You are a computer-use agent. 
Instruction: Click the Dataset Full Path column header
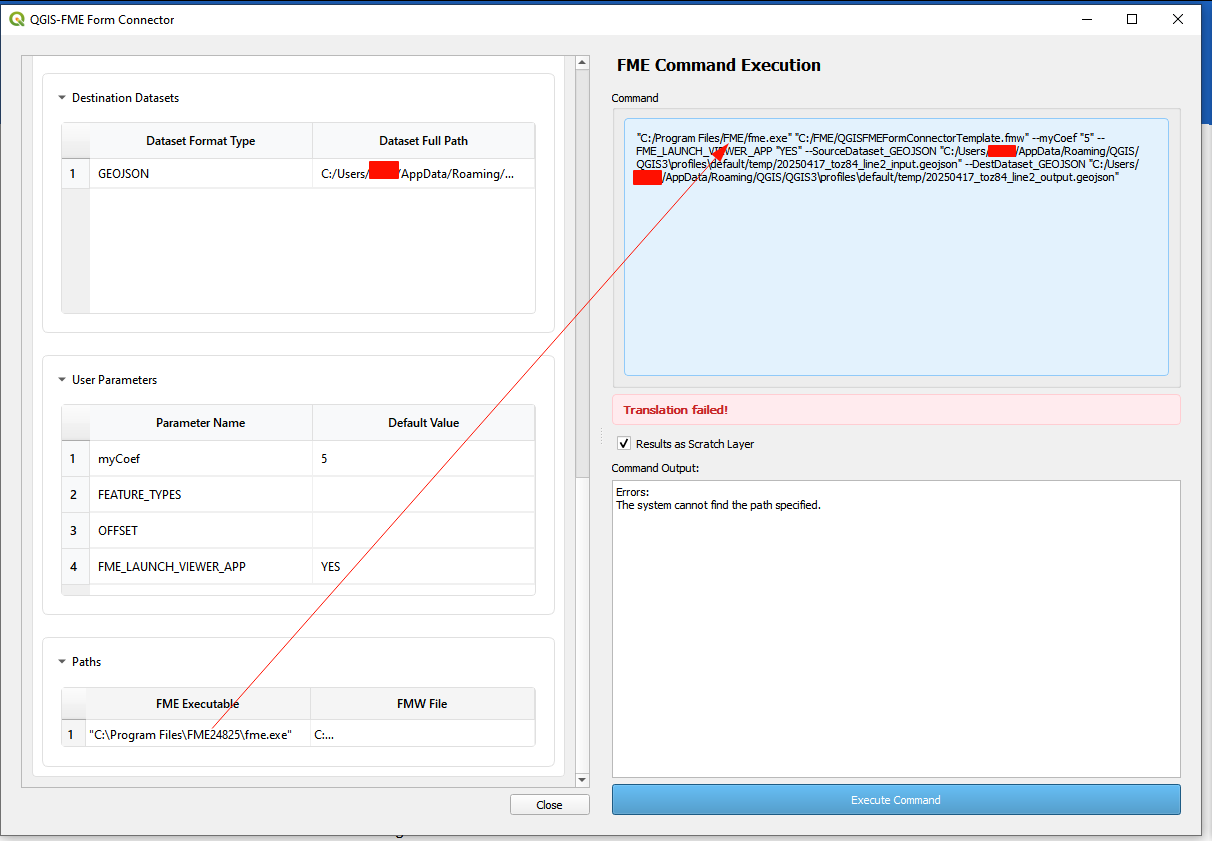tap(423, 141)
